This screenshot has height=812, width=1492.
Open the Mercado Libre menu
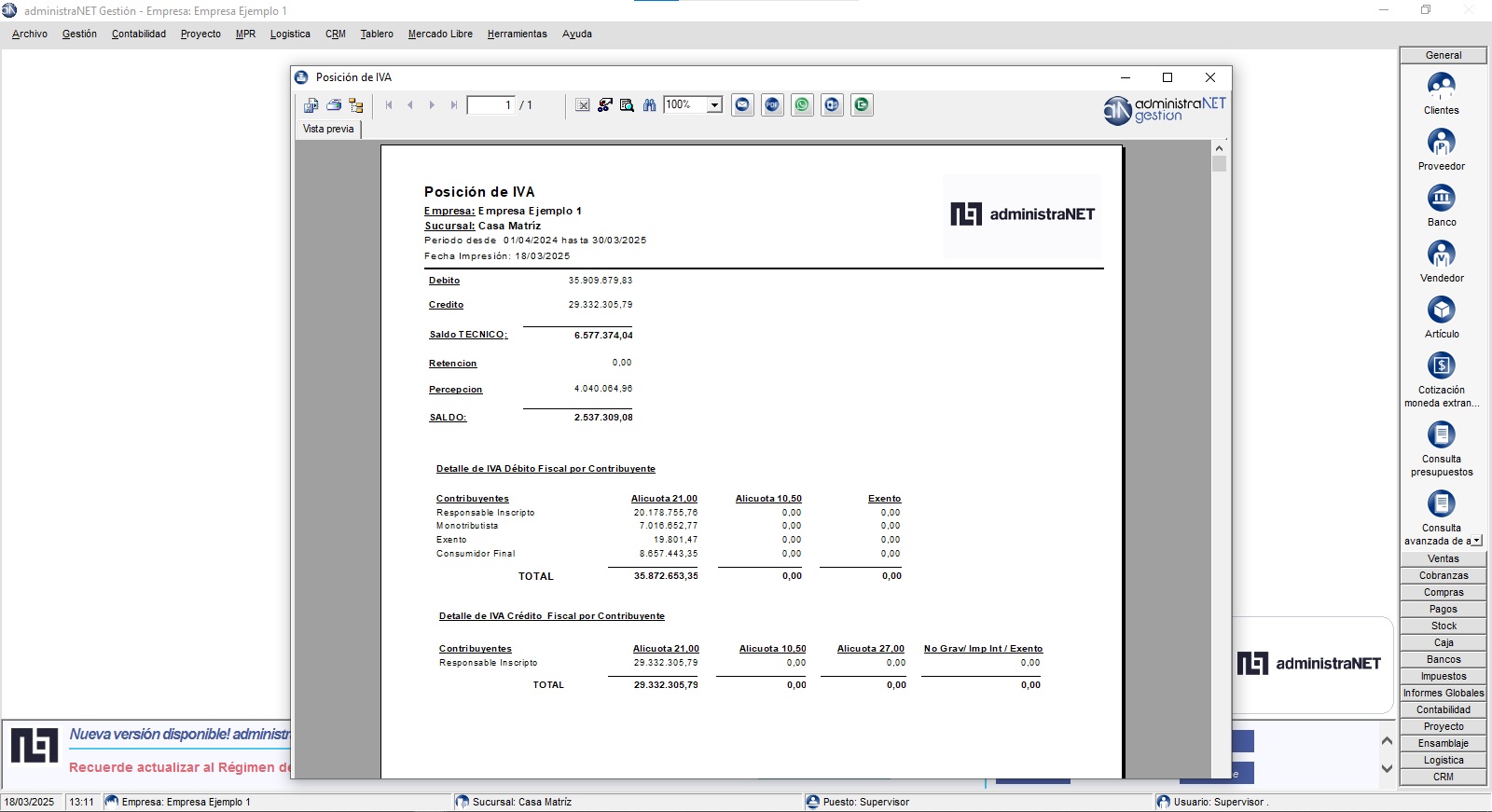[x=440, y=34]
